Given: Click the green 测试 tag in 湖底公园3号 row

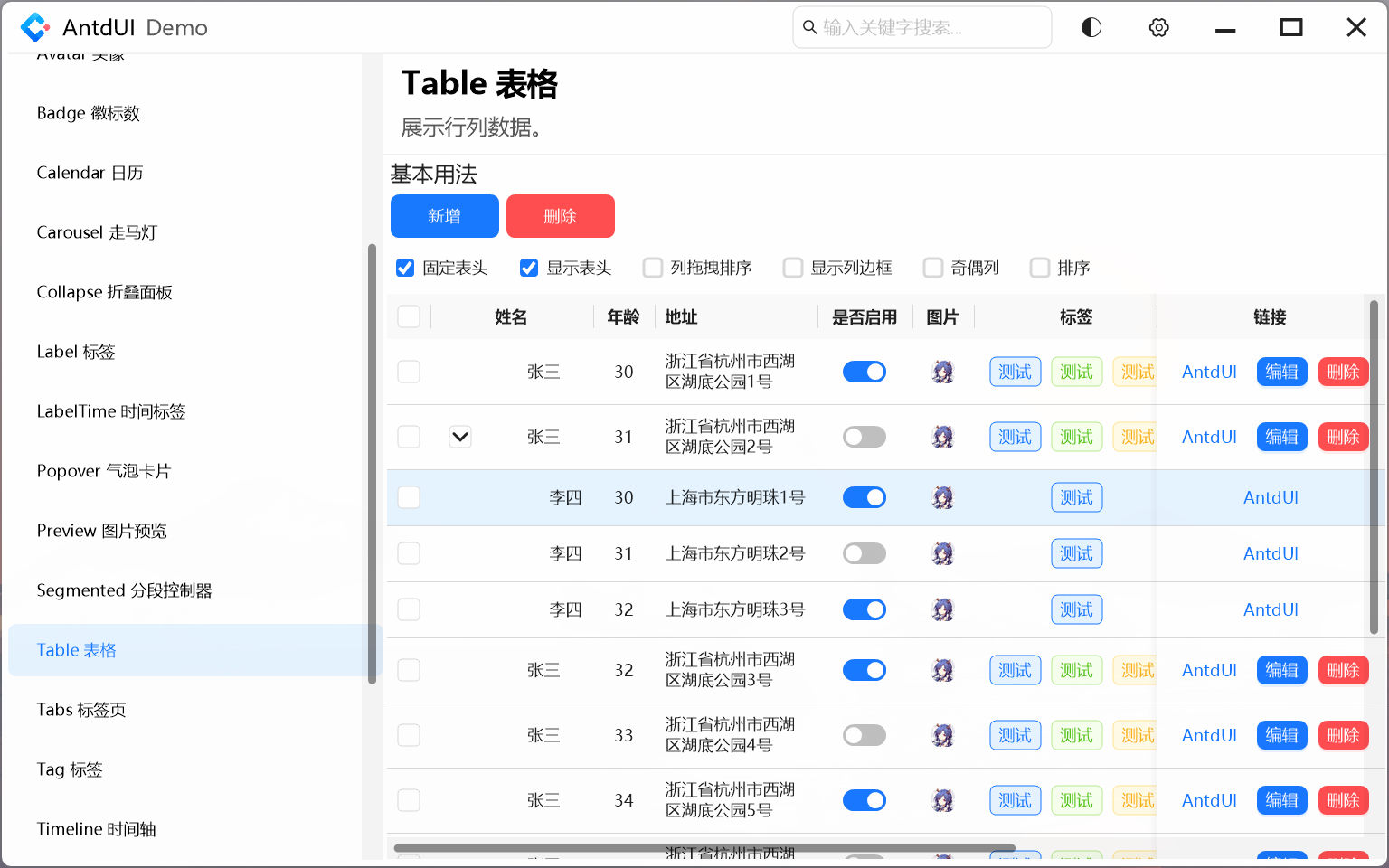Looking at the screenshot, I should [x=1076, y=670].
